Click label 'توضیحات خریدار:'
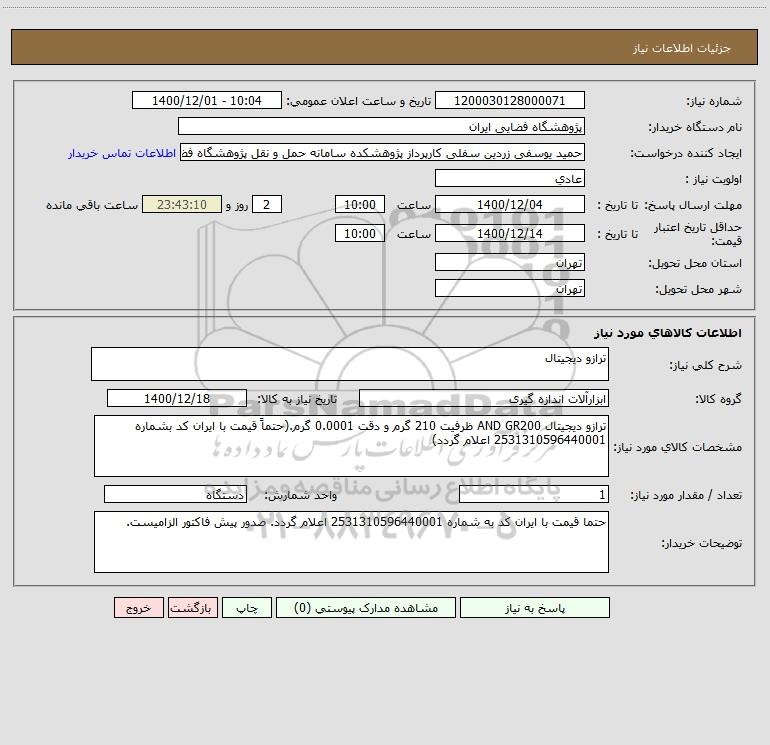The image size is (770, 745). 701,543
